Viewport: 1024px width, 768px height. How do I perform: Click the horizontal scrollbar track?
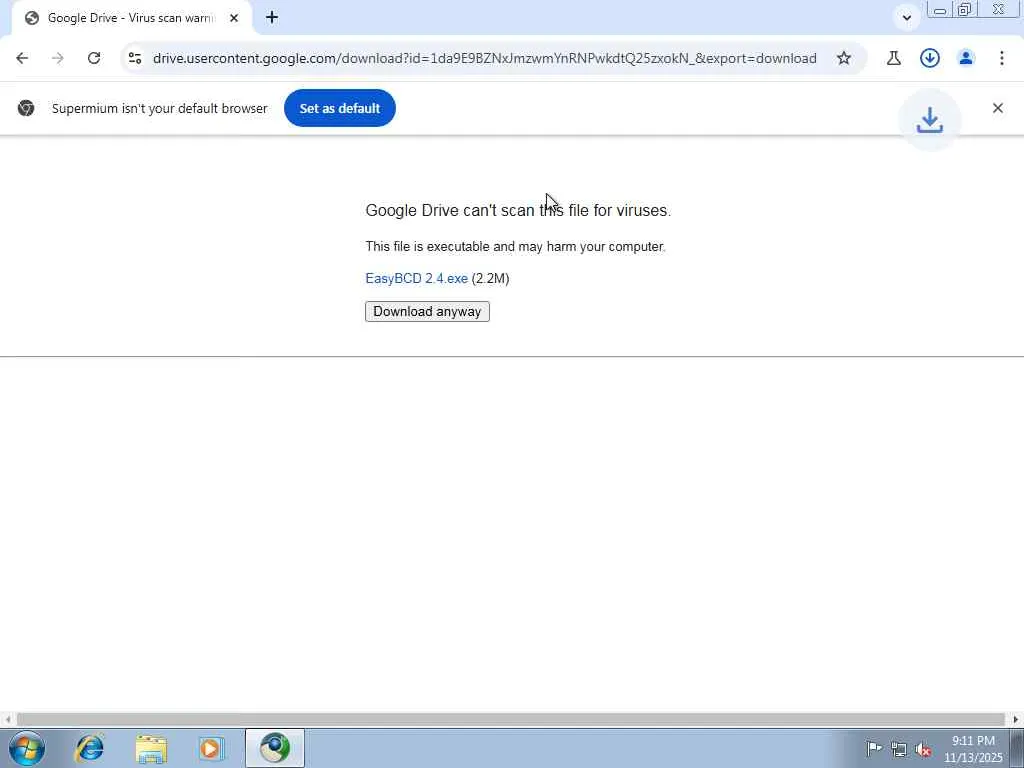(511, 720)
